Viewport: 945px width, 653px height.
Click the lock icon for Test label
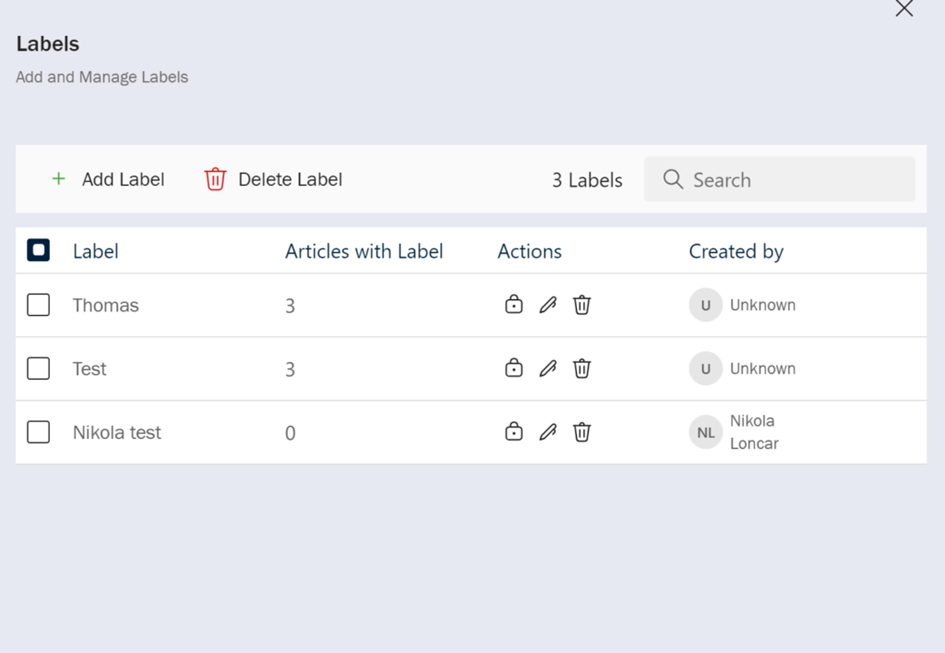click(514, 368)
